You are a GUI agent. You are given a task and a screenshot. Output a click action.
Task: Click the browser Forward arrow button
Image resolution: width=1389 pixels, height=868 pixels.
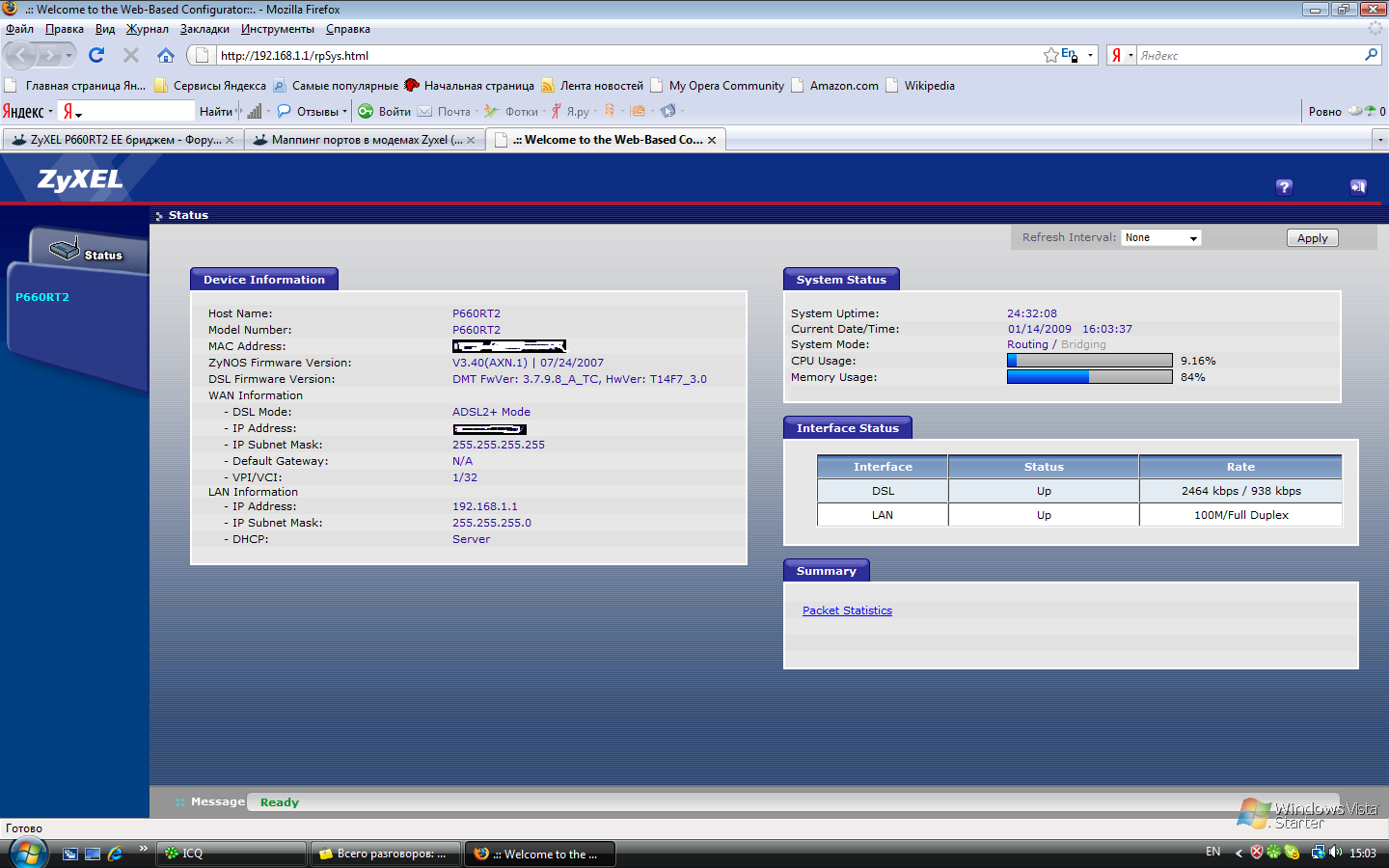point(48,55)
